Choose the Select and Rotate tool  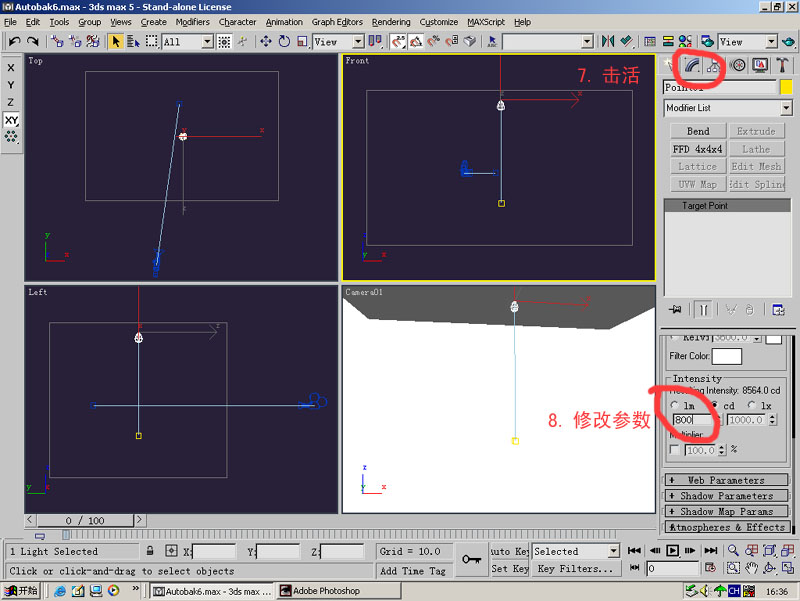pos(284,41)
